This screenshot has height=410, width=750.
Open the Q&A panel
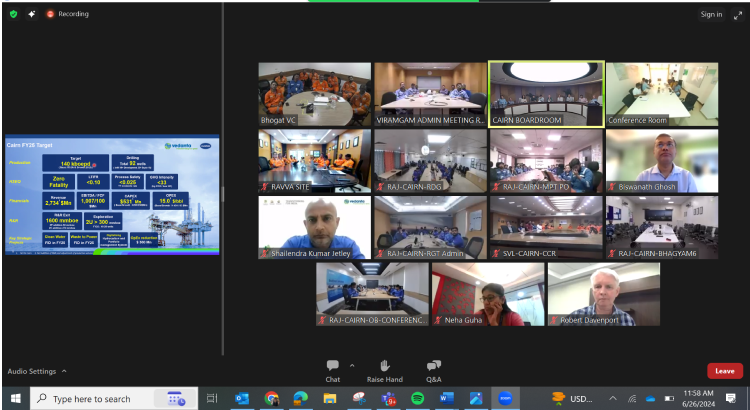[434, 367]
